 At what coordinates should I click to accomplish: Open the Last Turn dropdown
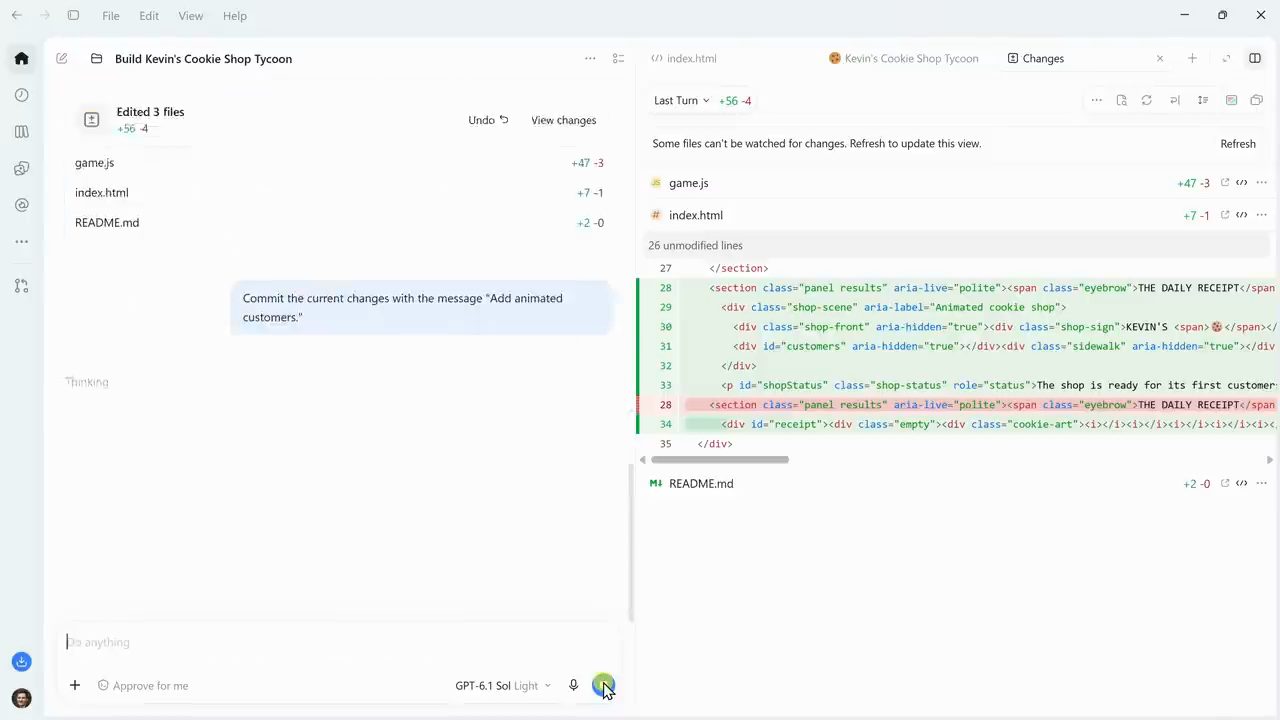coord(681,101)
